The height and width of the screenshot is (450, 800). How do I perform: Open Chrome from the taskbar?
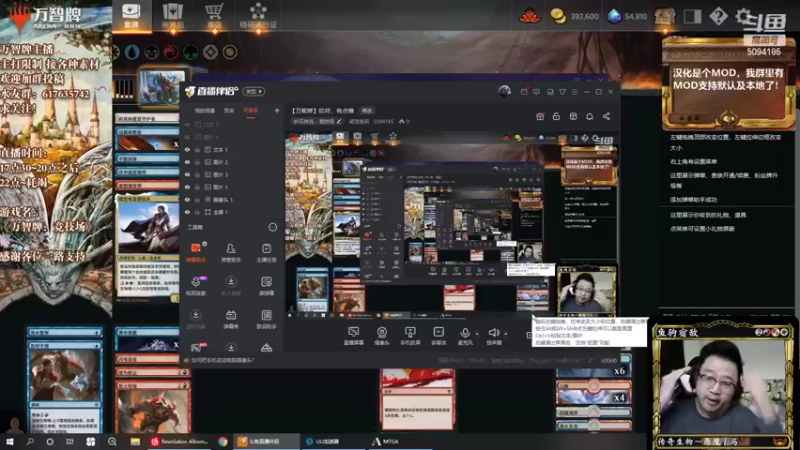coord(222,441)
